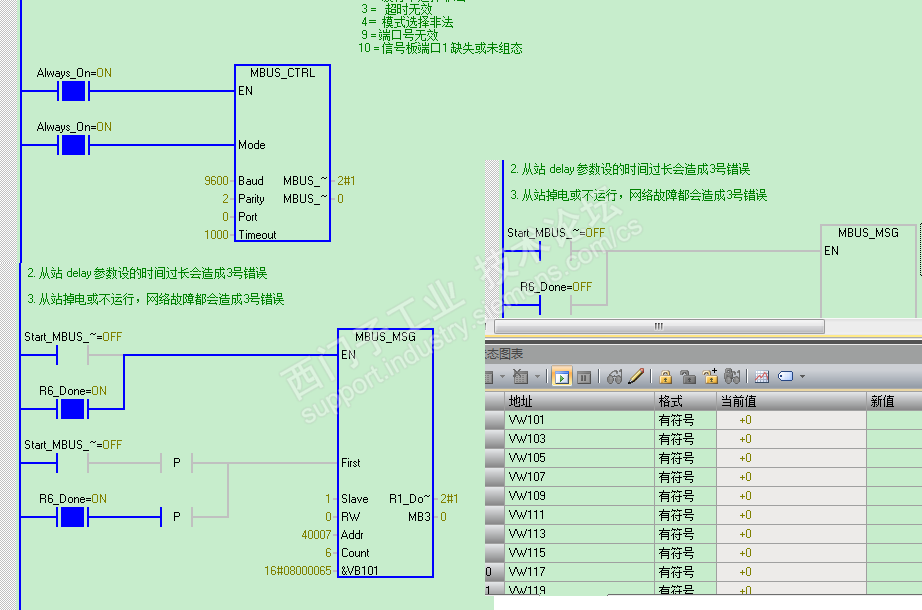Click the current value of row VW105
The height and width of the screenshot is (610, 922).
(791, 458)
